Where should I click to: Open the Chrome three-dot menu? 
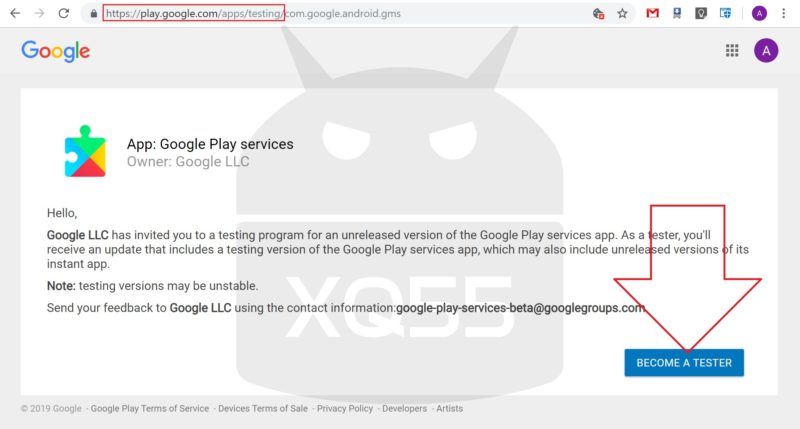point(786,14)
